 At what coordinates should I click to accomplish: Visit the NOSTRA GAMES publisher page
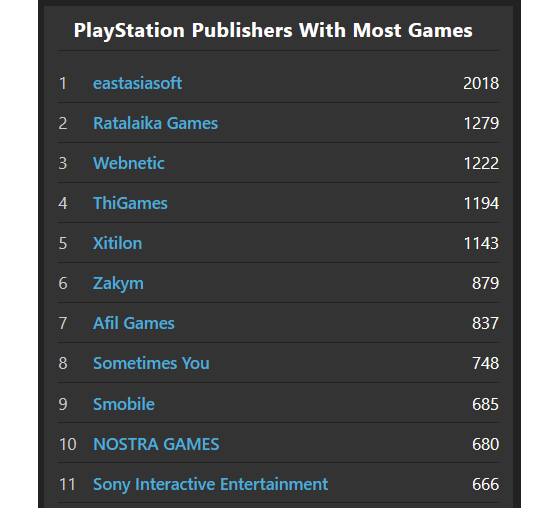[156, 444]
